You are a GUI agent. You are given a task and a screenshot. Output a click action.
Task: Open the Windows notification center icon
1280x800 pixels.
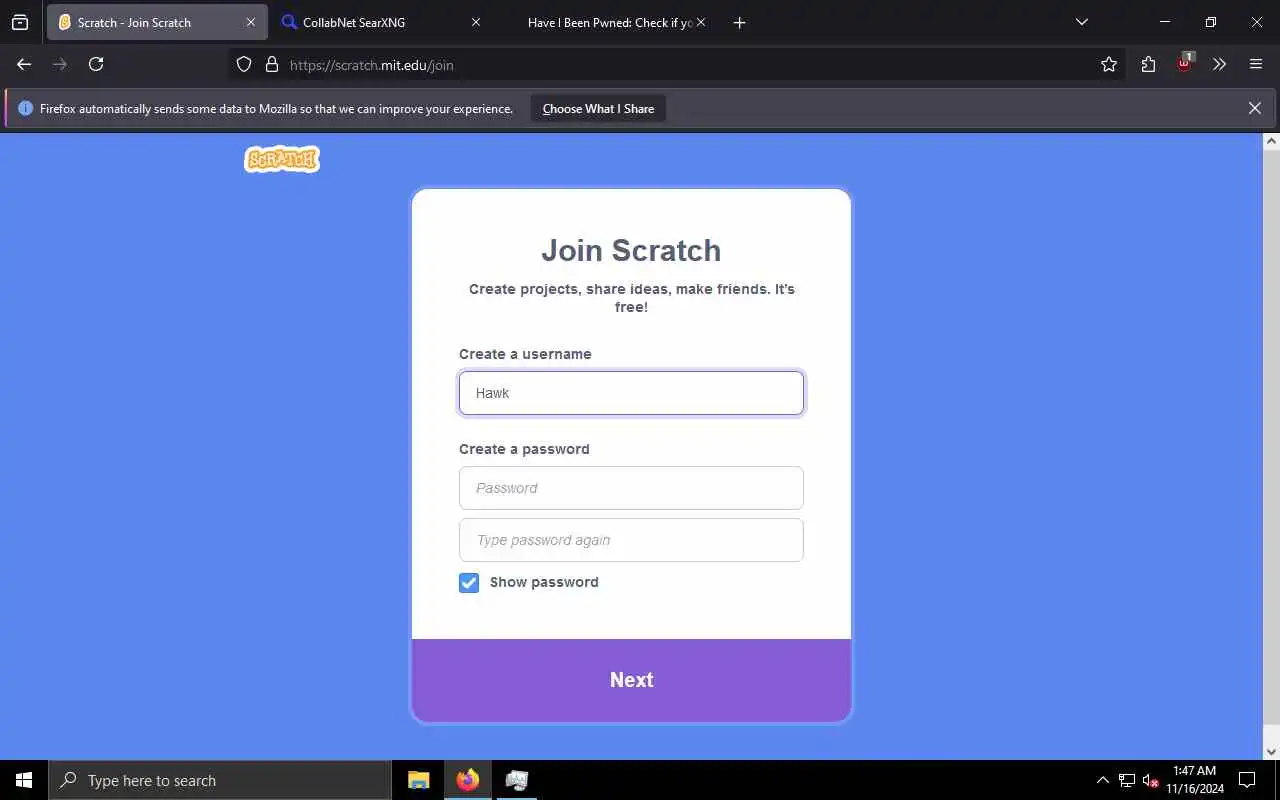[1247, 780]
